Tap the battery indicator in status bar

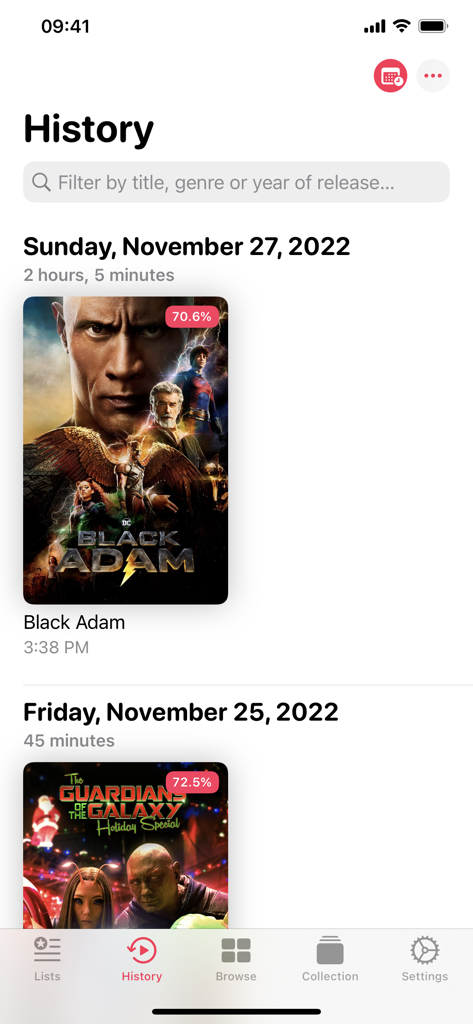click(433, 26)
